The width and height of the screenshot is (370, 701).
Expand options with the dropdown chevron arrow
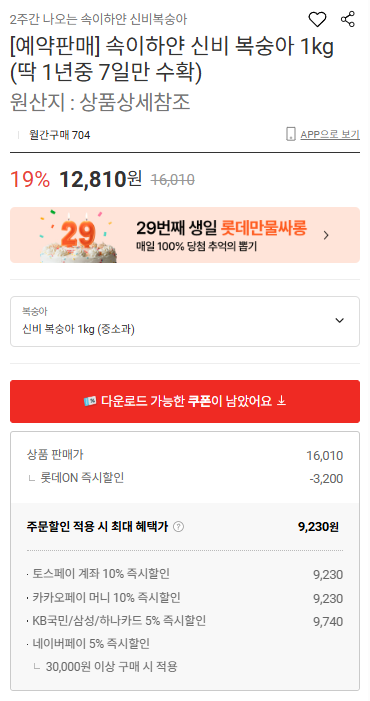click(x=340, y=321)
